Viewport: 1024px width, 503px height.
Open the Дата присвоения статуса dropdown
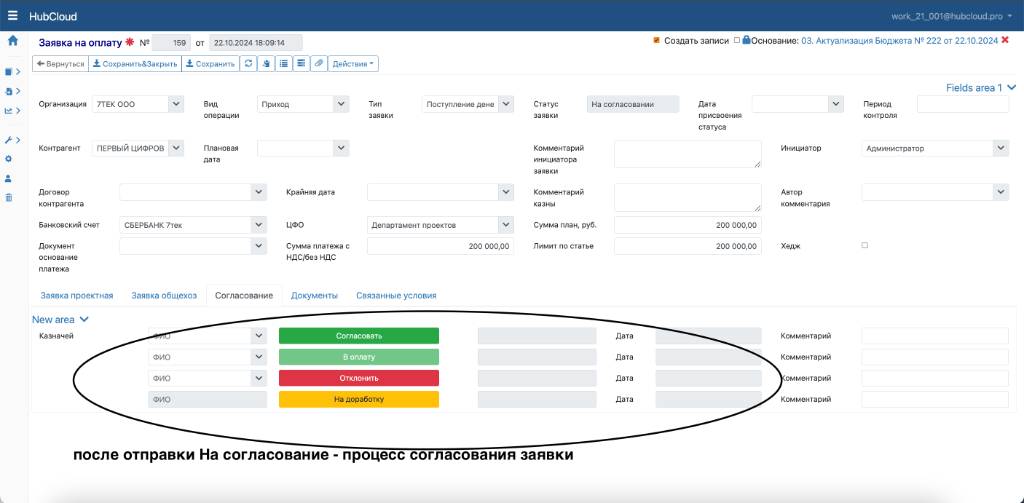coord(837,104)
